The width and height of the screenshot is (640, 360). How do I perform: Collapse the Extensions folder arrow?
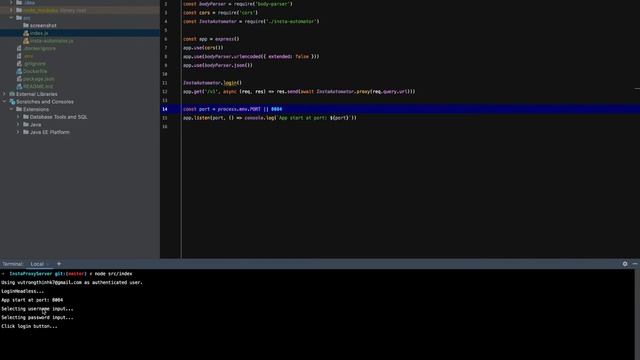pos(11,109)
